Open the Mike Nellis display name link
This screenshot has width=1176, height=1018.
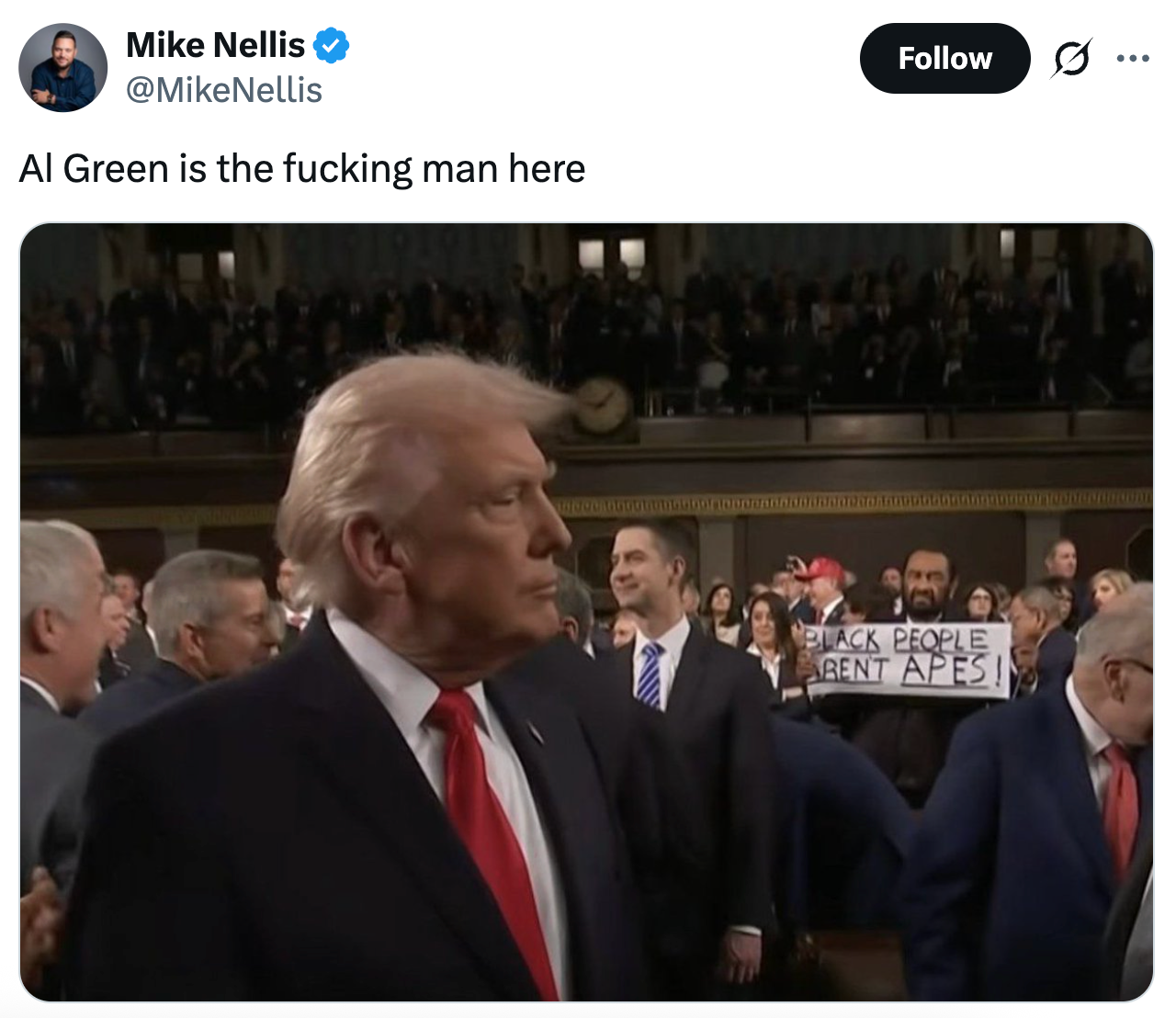[215, 45]
